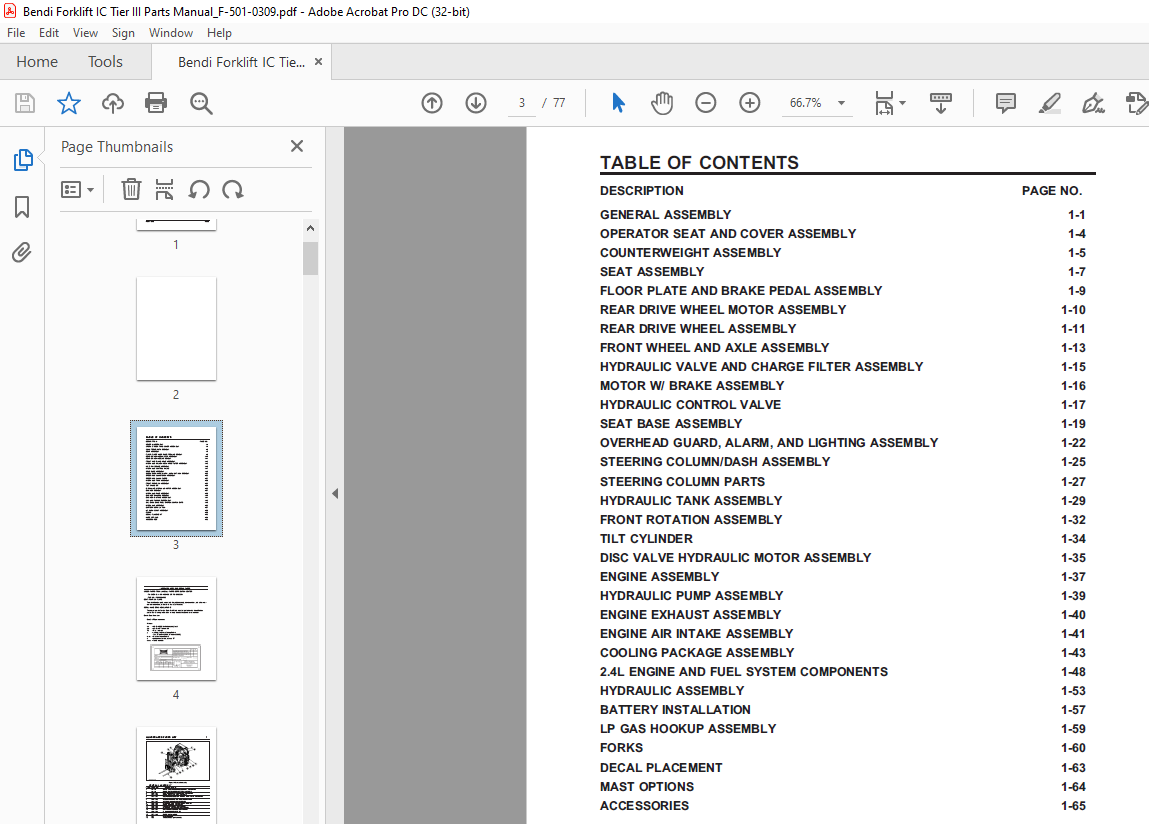Click page number '1-48' text
The height and width of the screenshot is (824, 1149).
coord(1073,672)
